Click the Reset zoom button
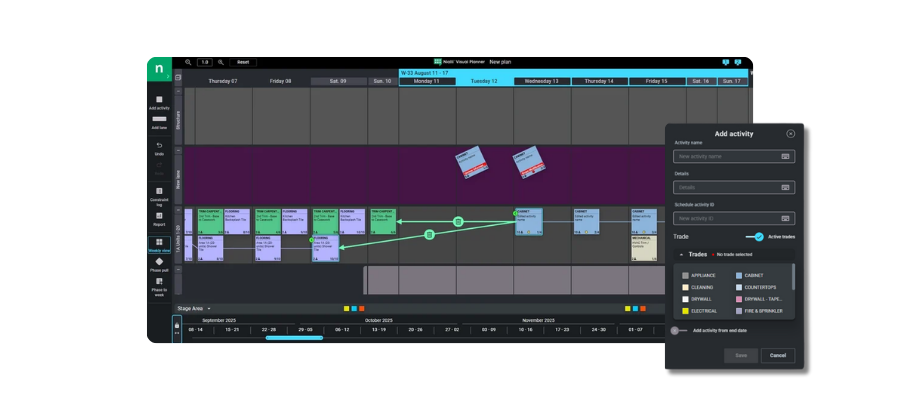 [242, 62]
